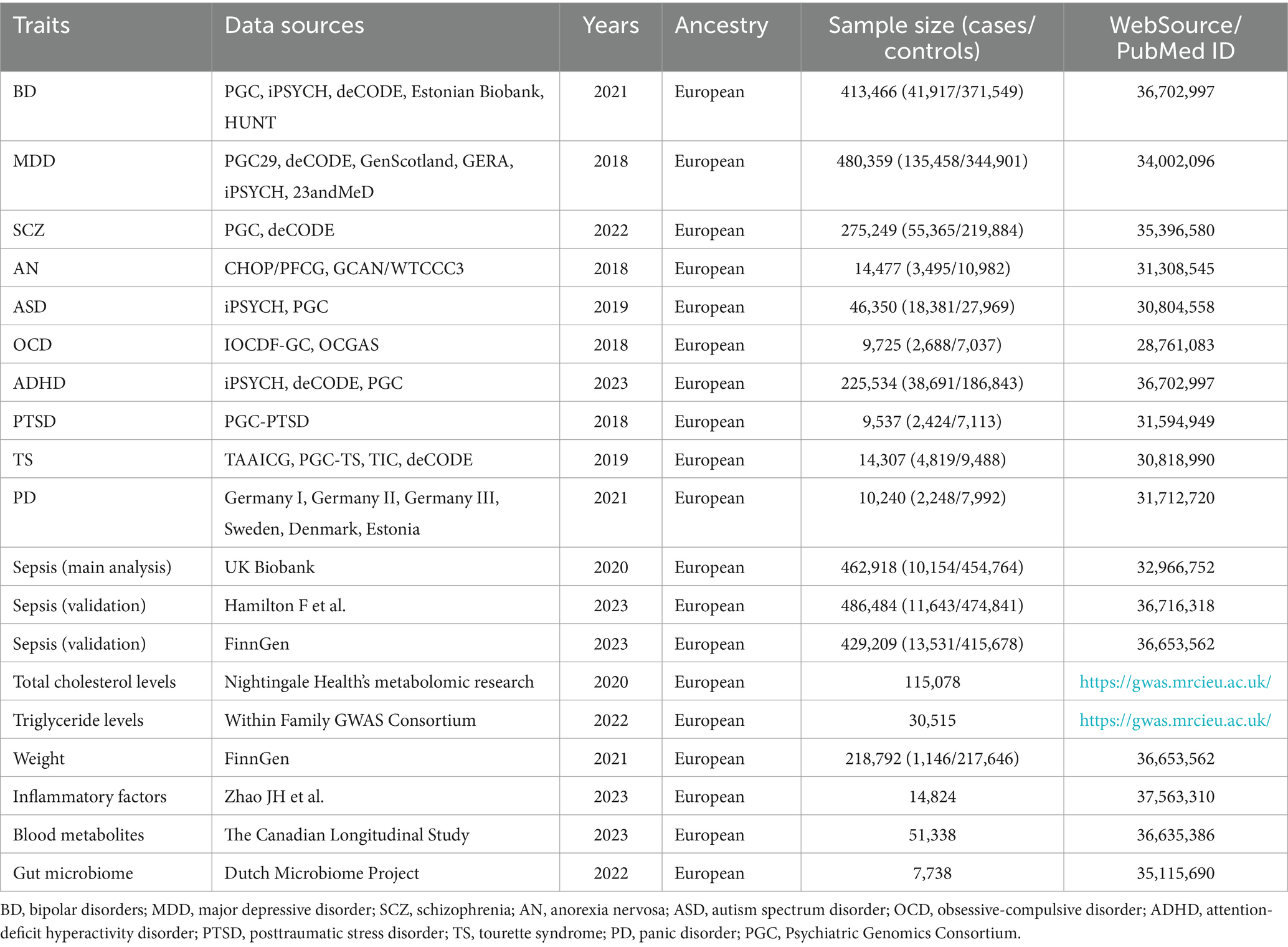Click PubMed ID 35,396,580

1175,231
